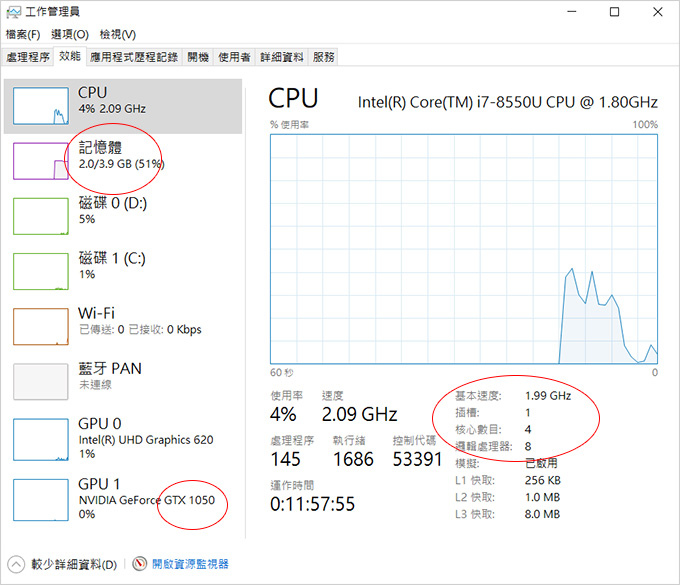Select 磁碟 1 (C:) disk graph icon

tap(41, 271)
